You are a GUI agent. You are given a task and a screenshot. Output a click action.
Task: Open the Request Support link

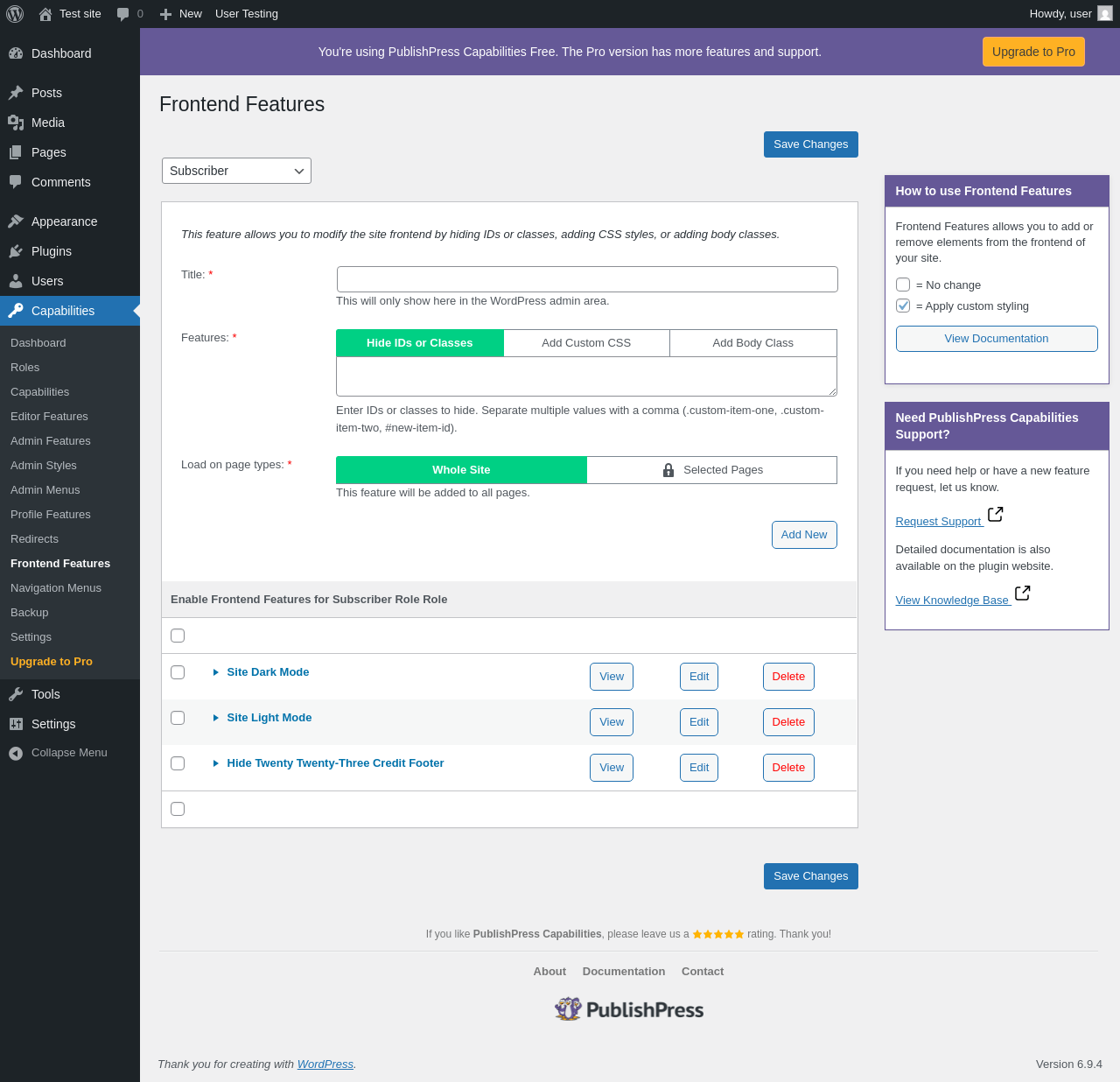point(939,522)
